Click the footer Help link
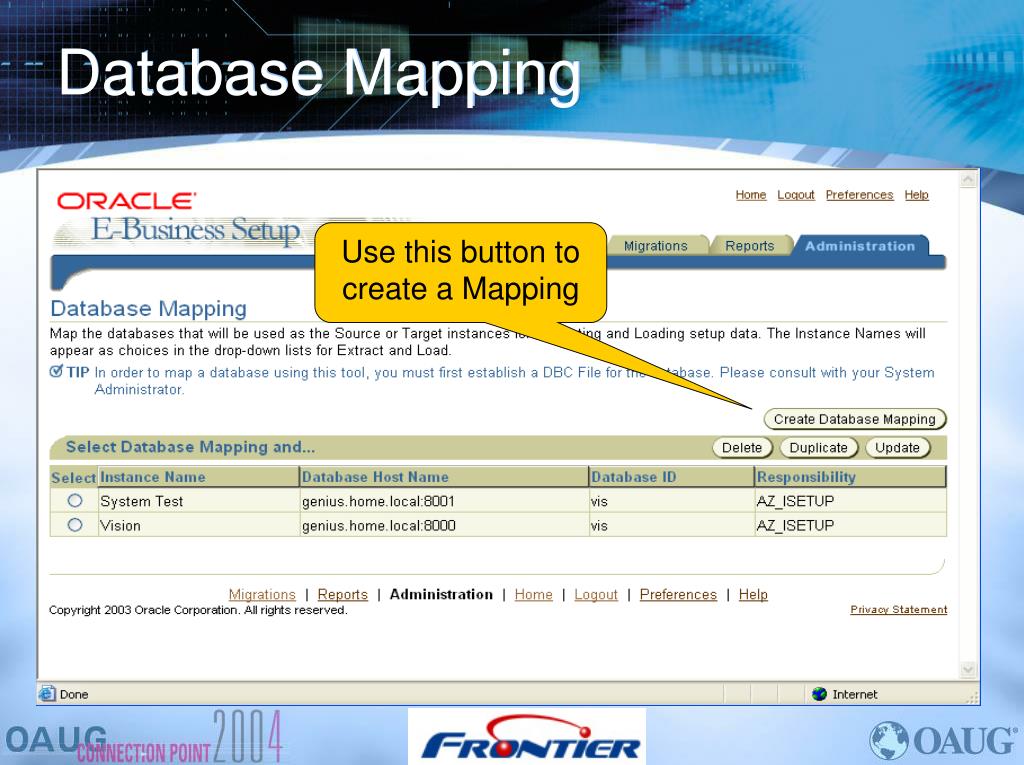The image size is (1024, 765). click(753, 594)
